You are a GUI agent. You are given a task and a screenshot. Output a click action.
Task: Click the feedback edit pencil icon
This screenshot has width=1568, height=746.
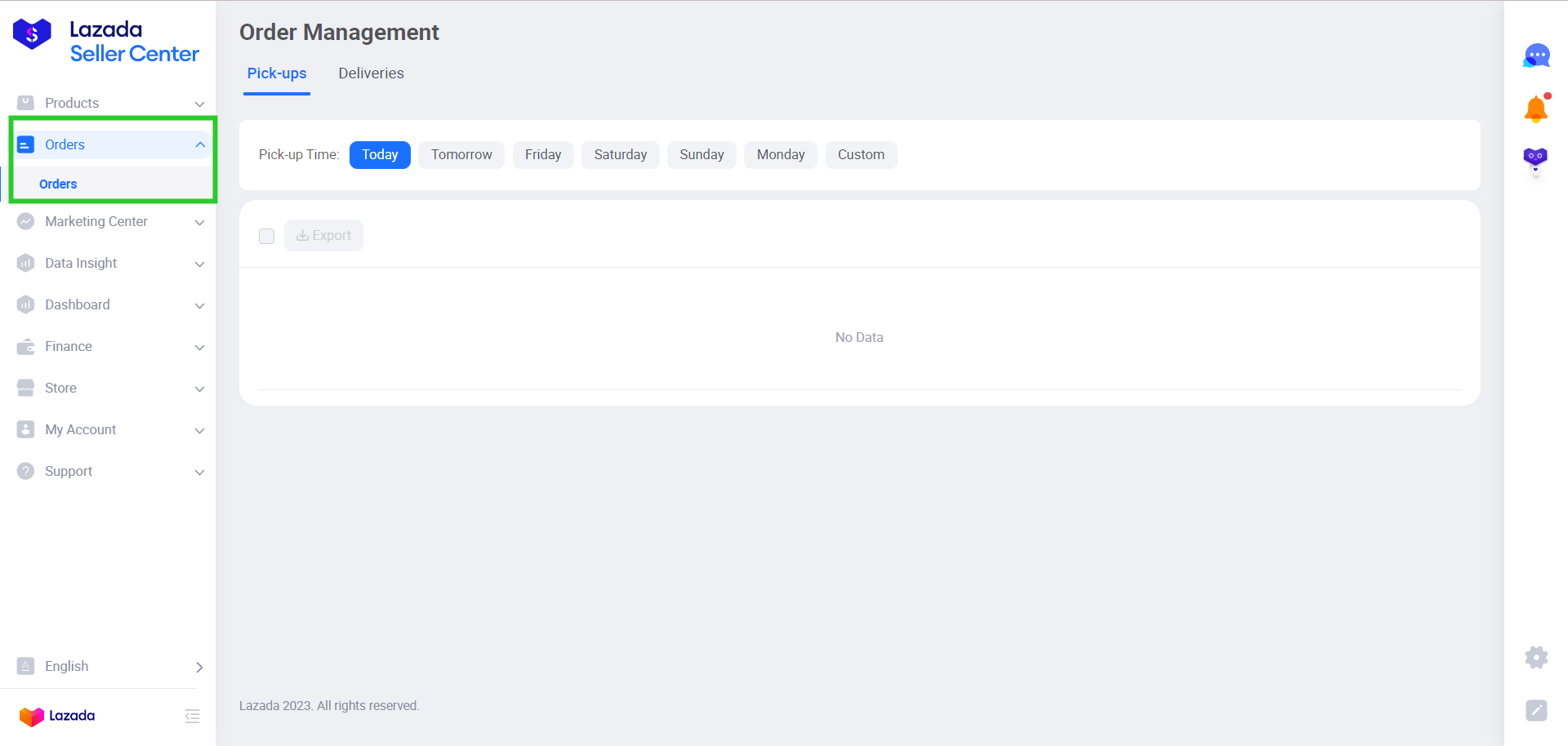(x=1536, y=710)
